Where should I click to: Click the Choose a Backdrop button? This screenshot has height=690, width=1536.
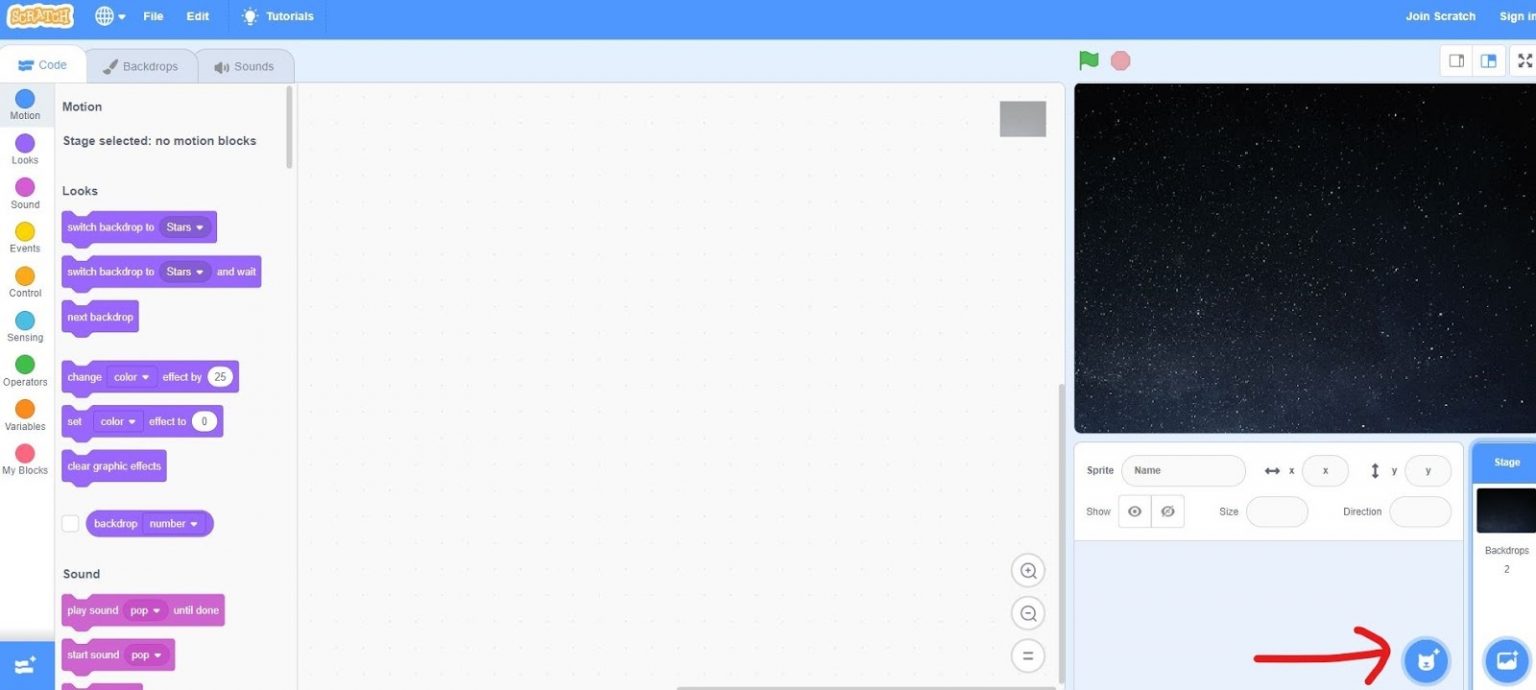coord(1507,660)
